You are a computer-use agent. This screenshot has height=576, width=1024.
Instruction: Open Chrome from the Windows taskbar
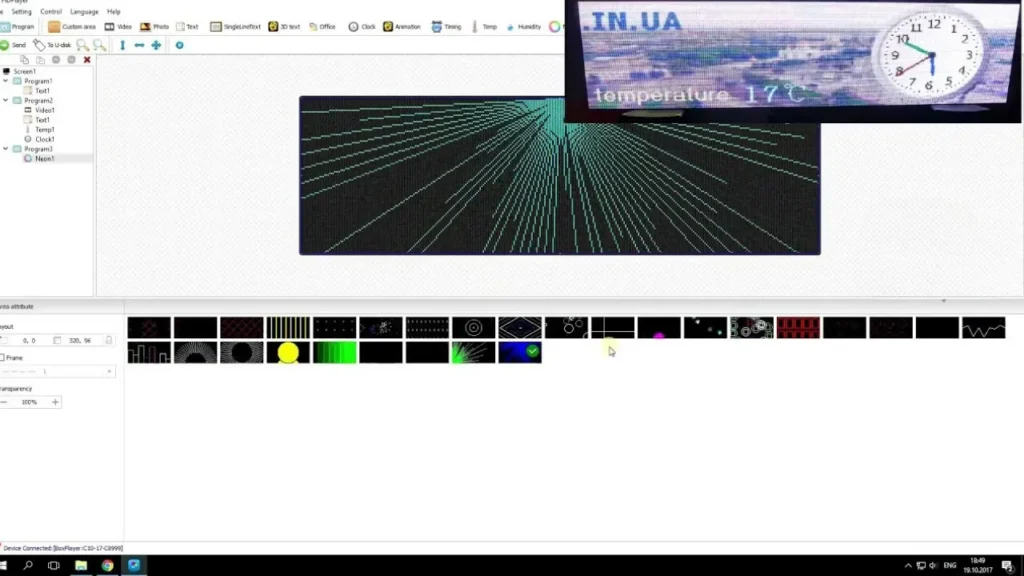pos(107,565)
